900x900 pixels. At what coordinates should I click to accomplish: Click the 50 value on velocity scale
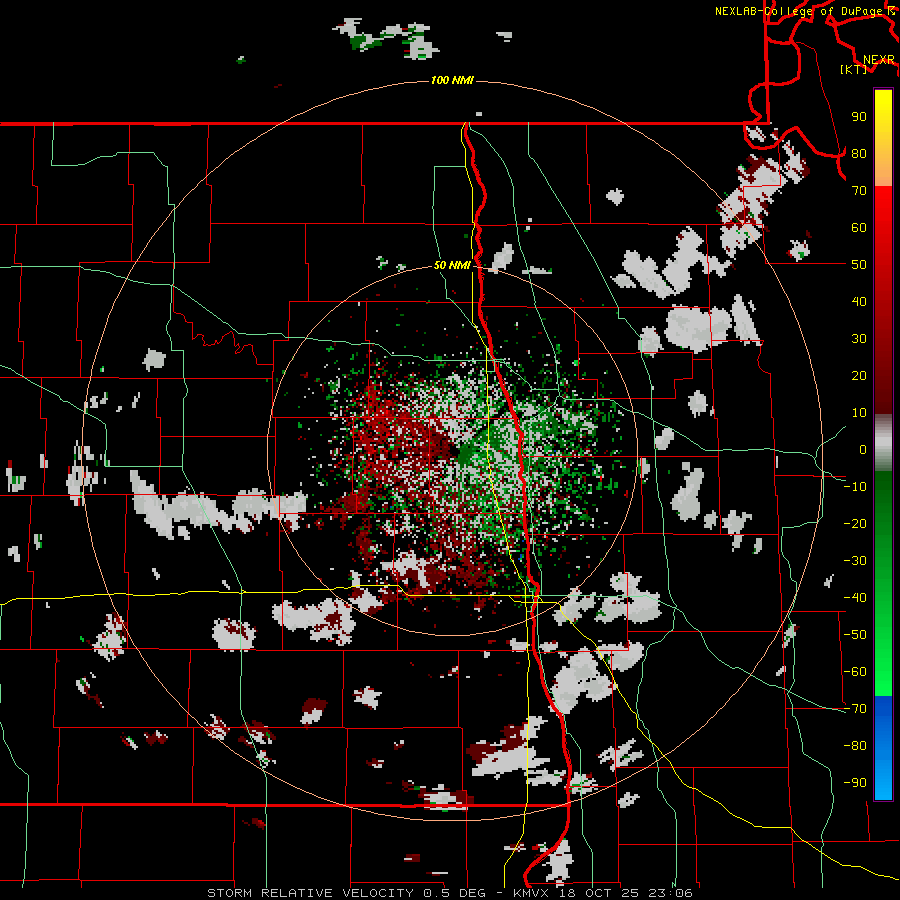859,265
